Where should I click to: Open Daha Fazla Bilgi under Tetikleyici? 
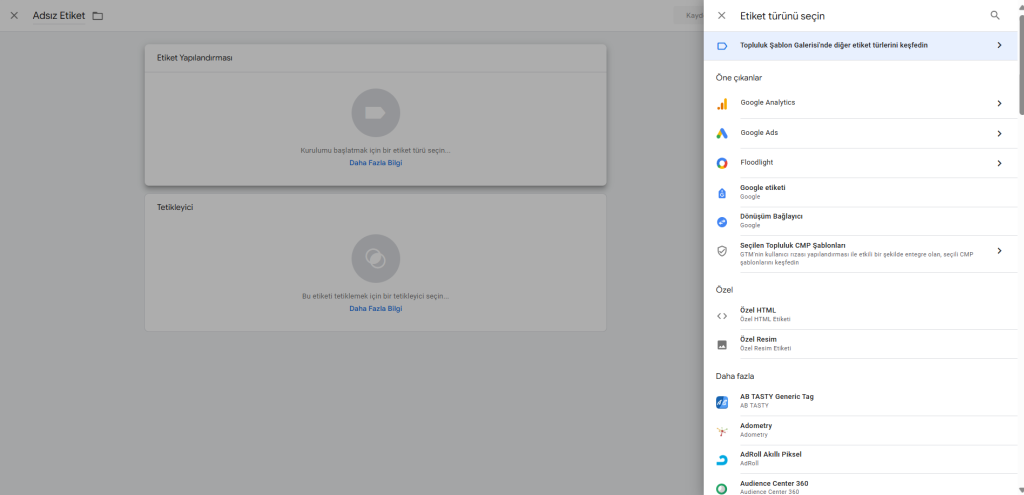376,309
